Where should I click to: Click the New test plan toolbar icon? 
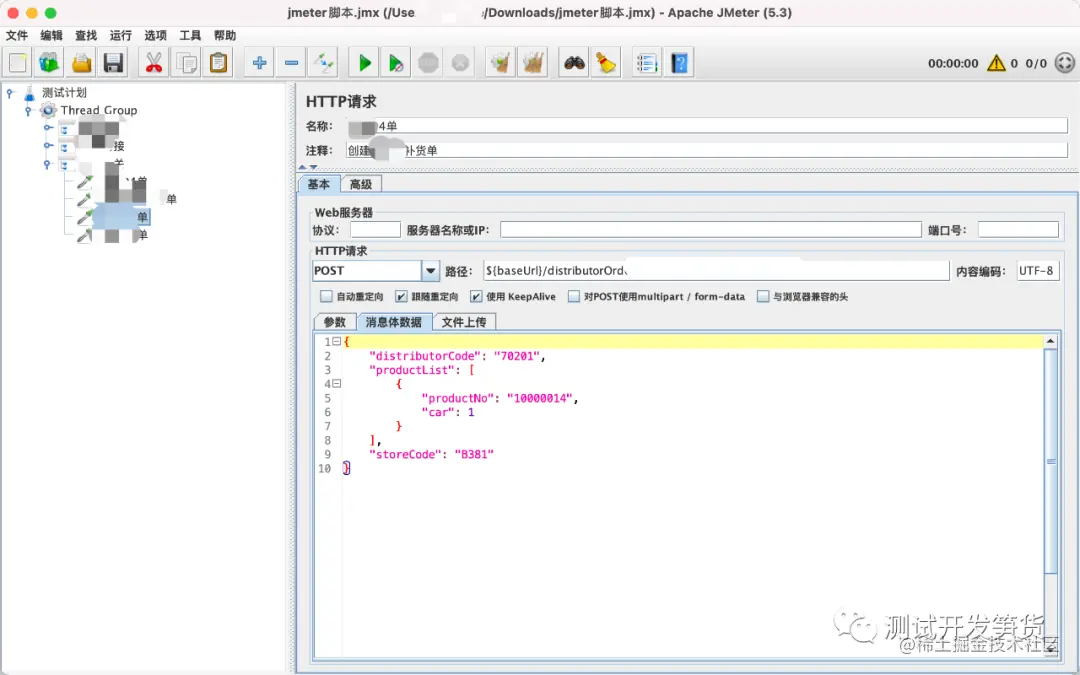coord(18,63)
